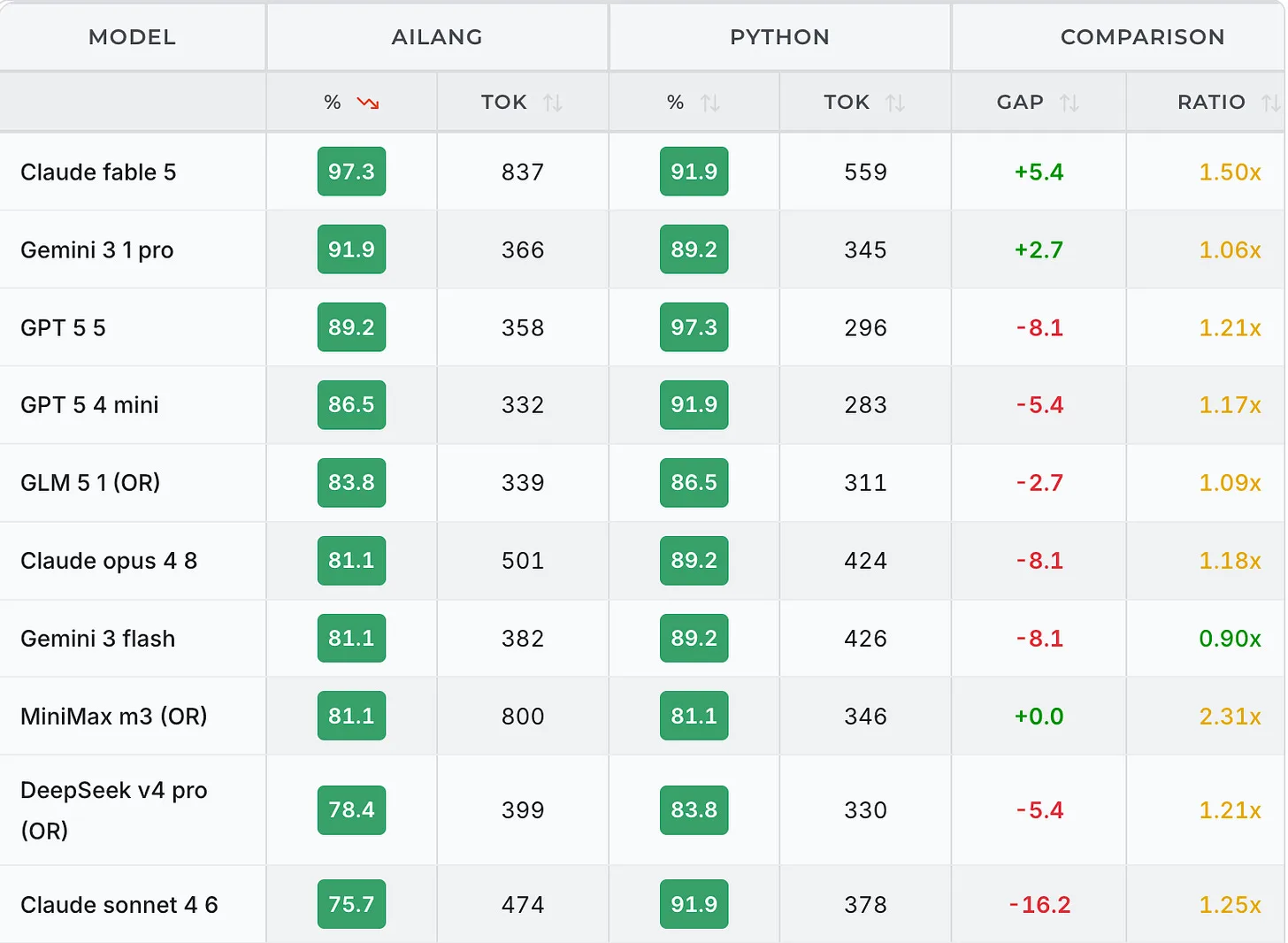
Task: Click AILANG token count 474
Action: coord(523,905)
